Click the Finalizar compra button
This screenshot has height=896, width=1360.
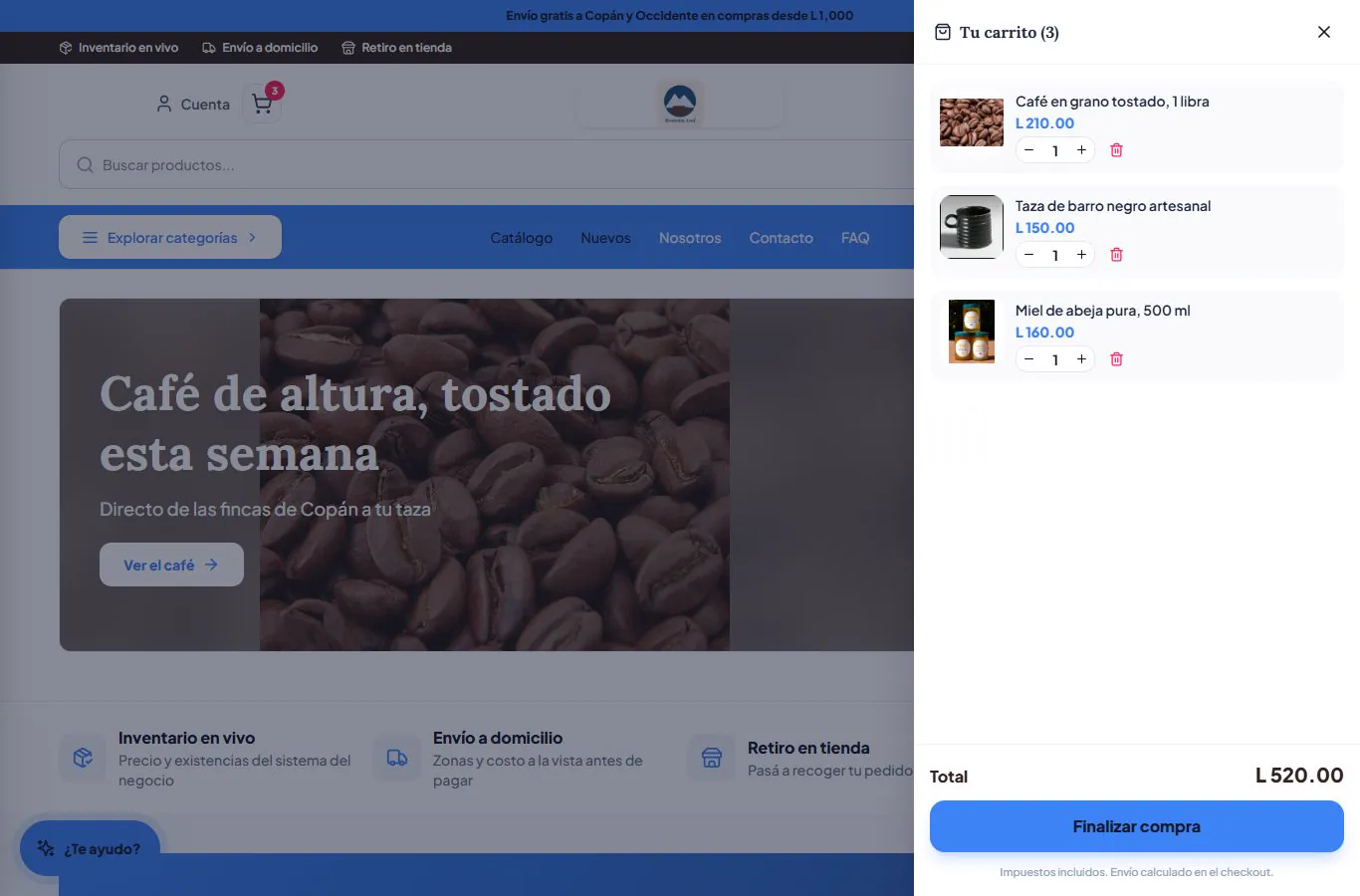[x=1136, y=826]
